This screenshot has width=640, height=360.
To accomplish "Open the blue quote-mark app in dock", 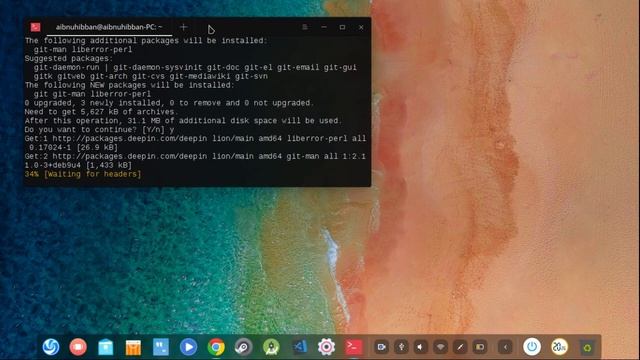I will [x=161, y=347].
